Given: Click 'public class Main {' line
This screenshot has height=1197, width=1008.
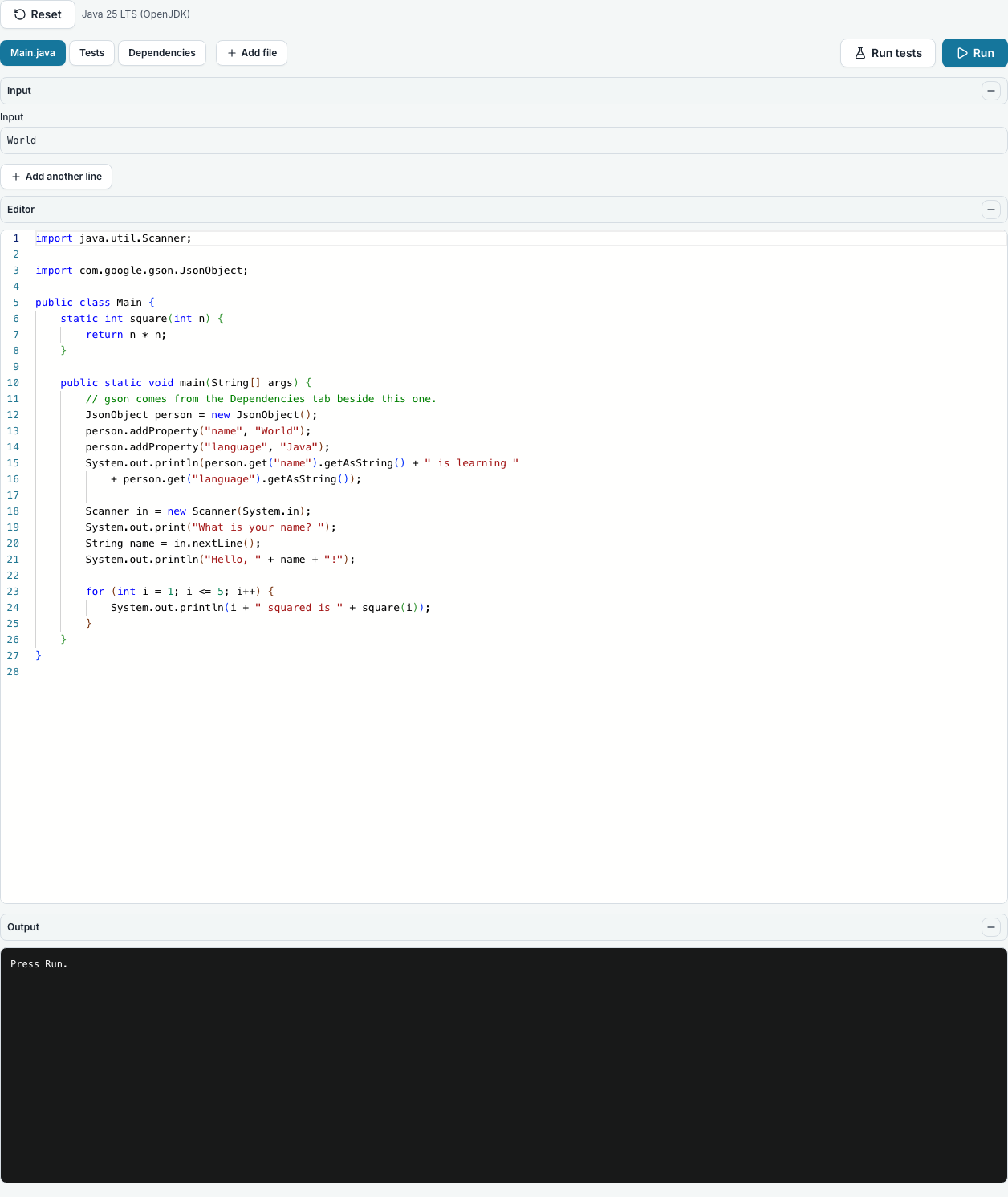Looking at the screenshot, I should (95, 303).
